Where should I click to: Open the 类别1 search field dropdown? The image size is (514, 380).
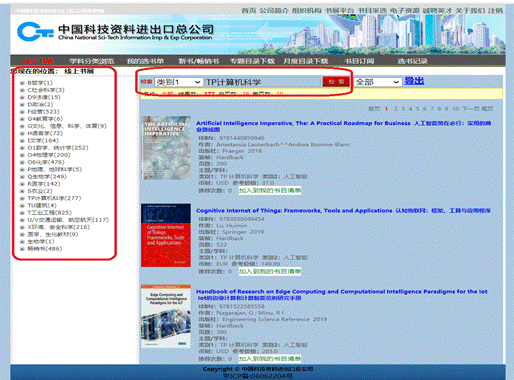[178, 82]
